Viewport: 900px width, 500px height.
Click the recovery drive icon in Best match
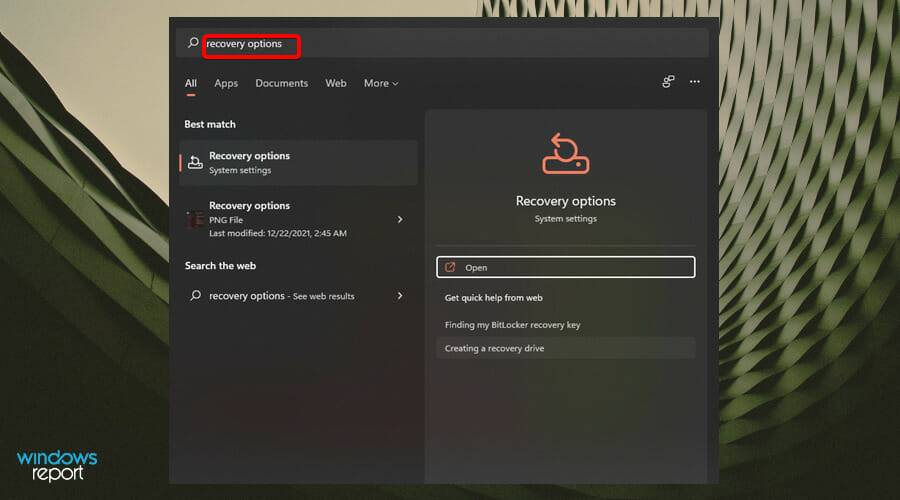(x=195, y=163)
